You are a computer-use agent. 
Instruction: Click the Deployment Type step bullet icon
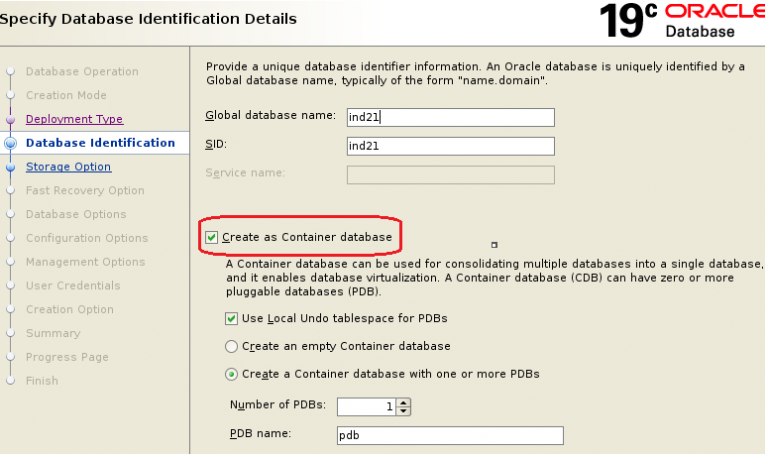pyautogui.click(x=11, y=119)
